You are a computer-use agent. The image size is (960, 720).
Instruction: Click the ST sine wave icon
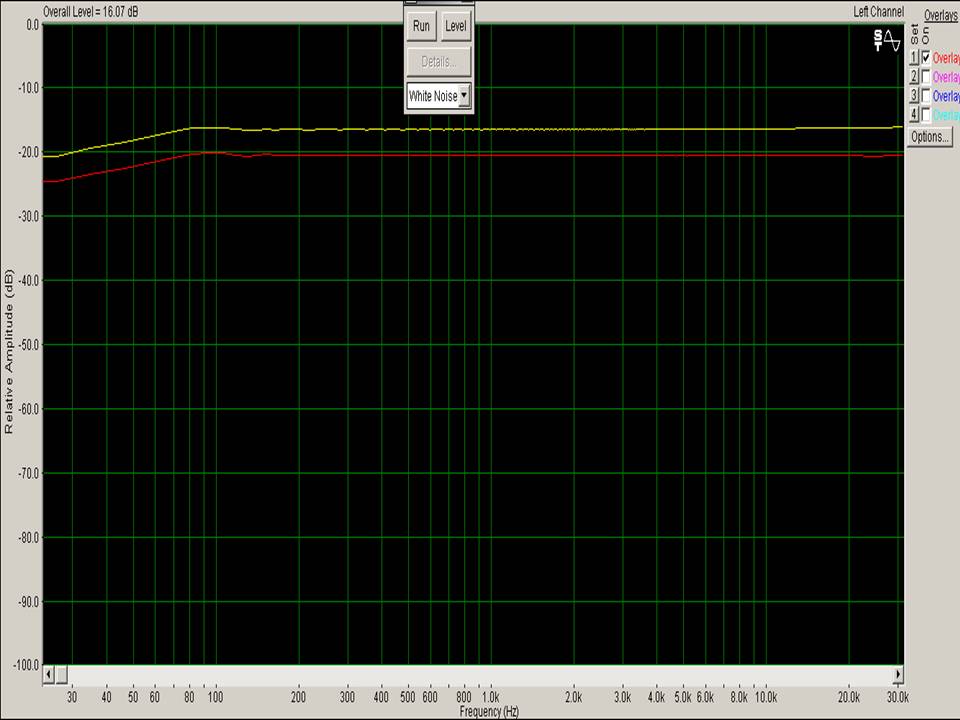pyautogui.click(x=887, y=40)
